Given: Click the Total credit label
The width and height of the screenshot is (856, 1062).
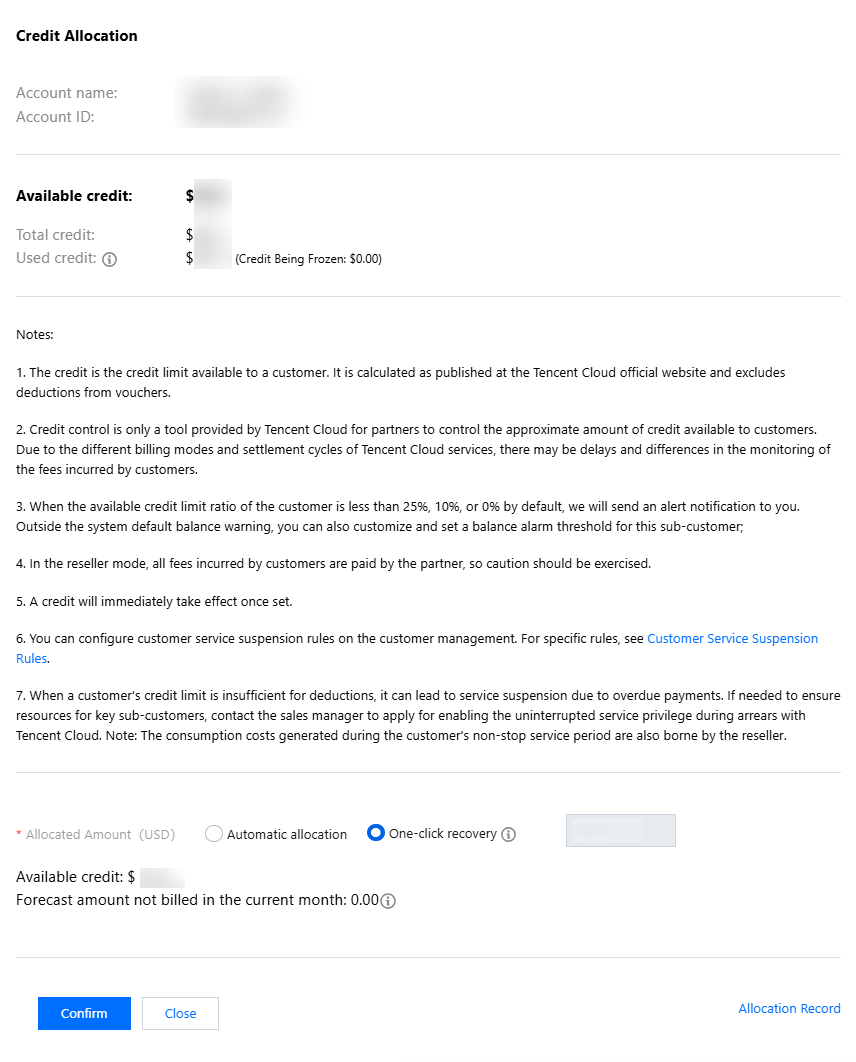Looking at the screenshot, I should [x=56, y=235].
